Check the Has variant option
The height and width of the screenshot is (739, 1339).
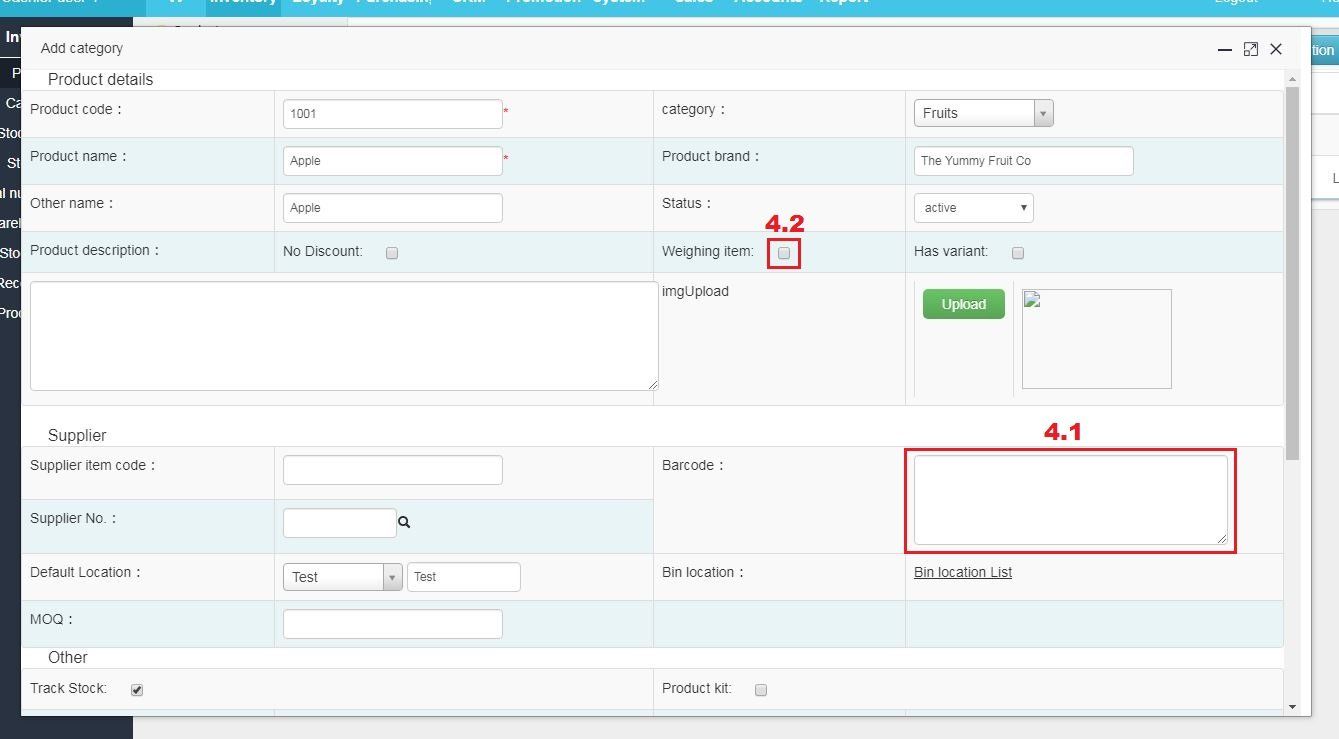coord(1018,253)
